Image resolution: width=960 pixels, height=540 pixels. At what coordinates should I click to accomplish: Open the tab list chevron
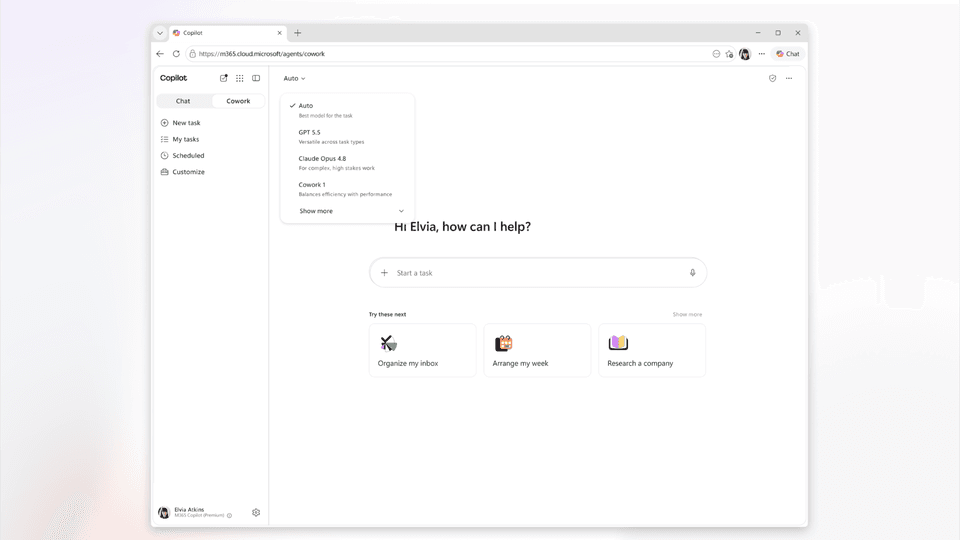160,33
